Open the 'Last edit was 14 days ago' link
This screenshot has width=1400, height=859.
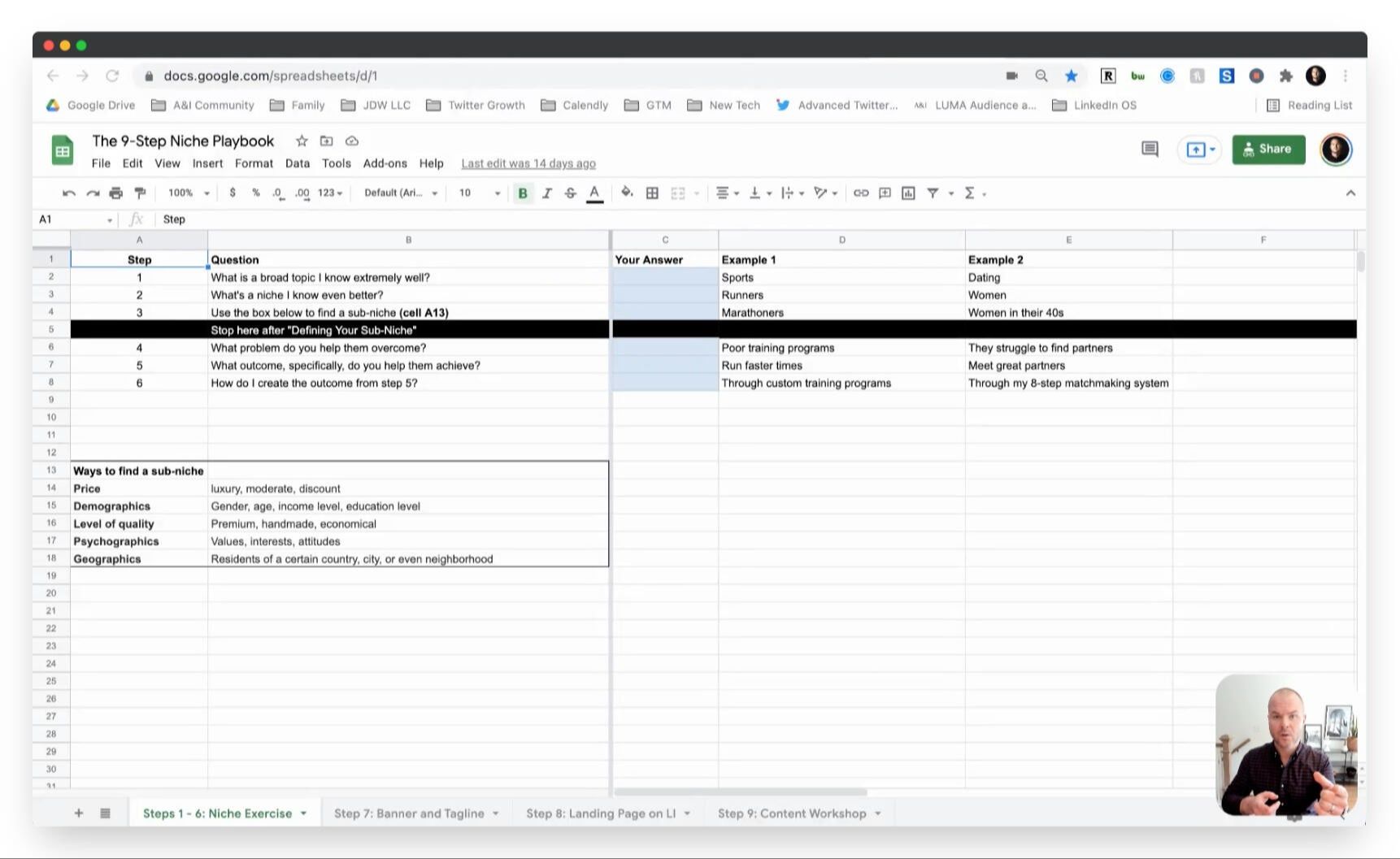528,163
